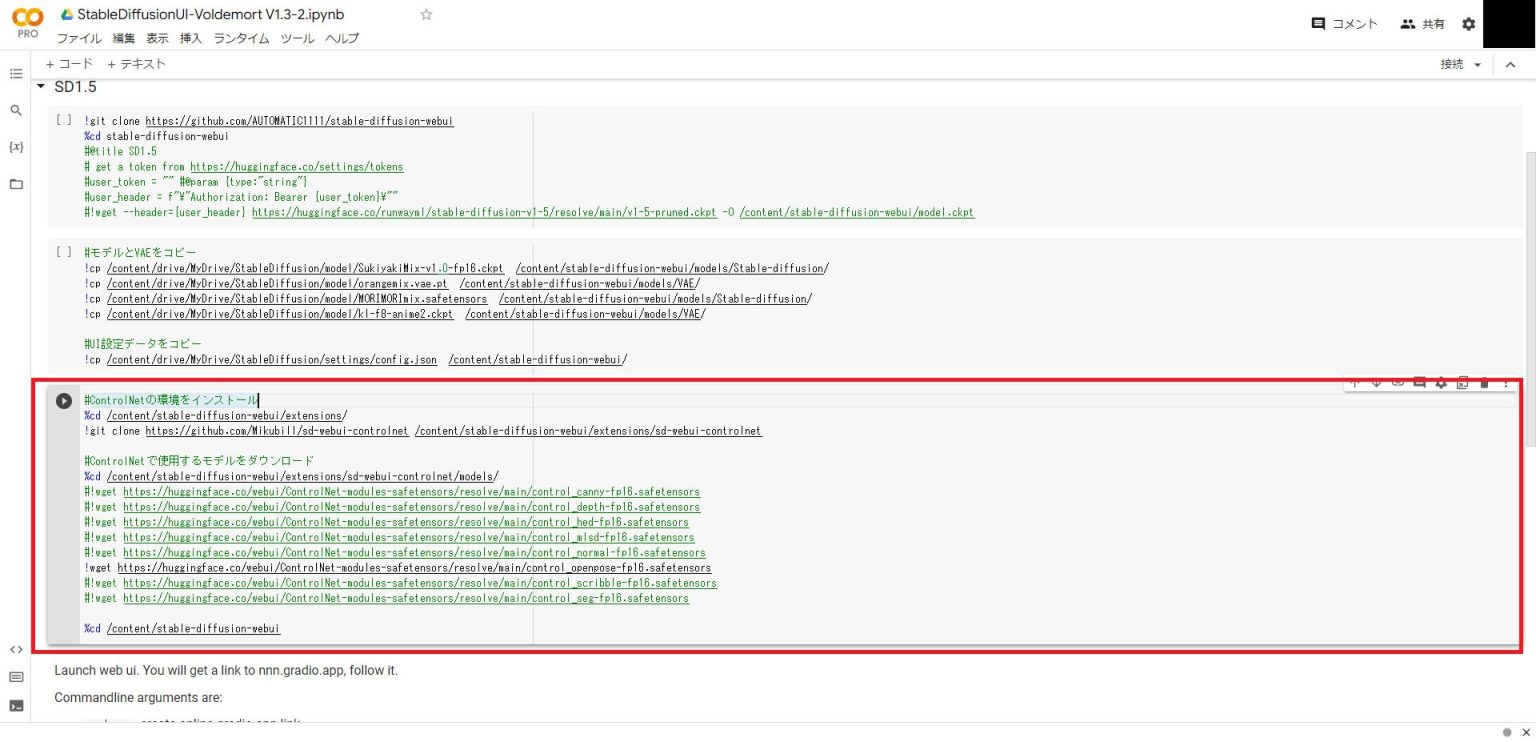Viewport: 1536px width, 742px height.
Task: Open the table of contents sidebar
Action: 16,74
